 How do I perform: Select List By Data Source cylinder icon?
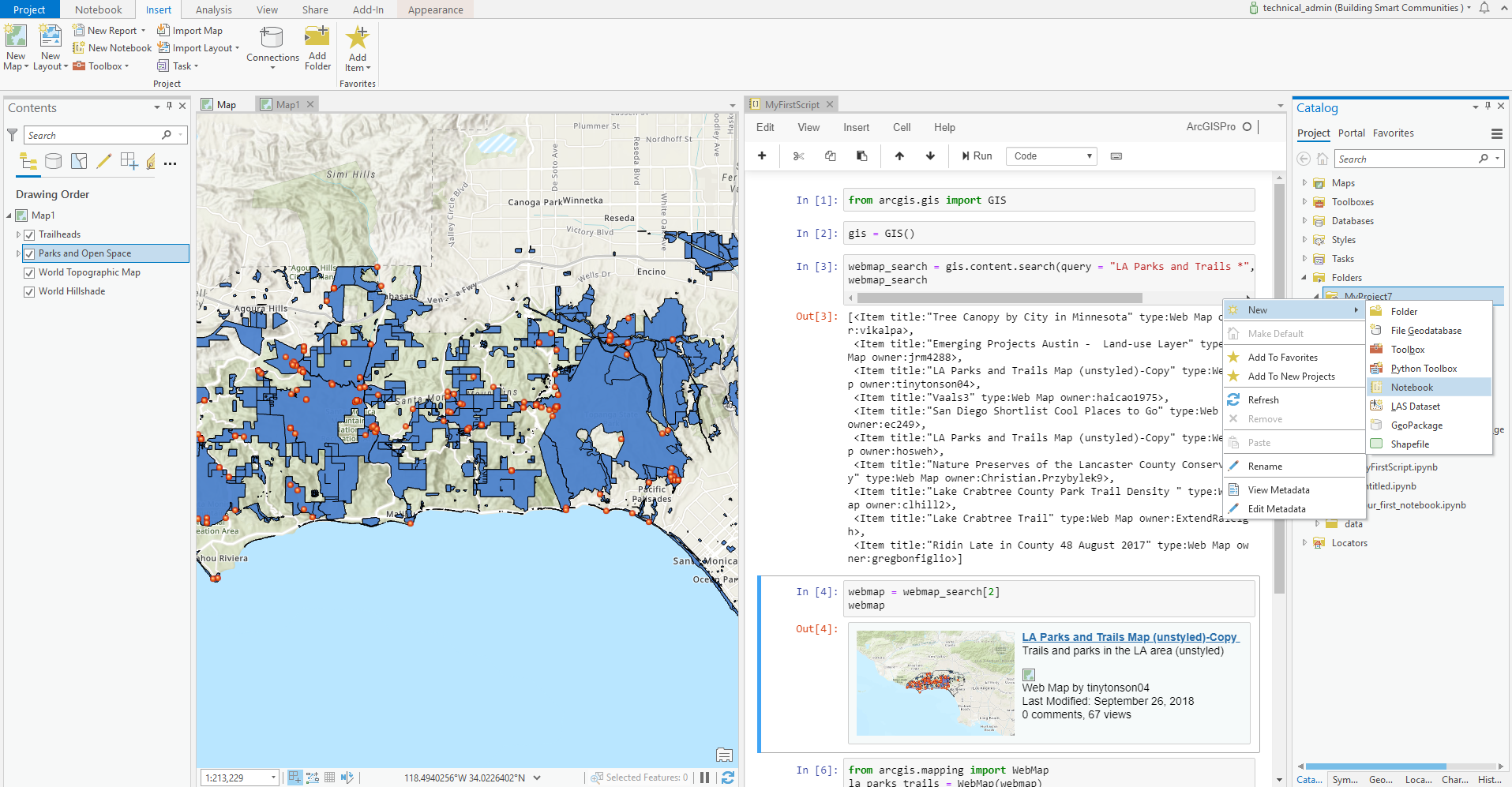[x=54, y=162]
